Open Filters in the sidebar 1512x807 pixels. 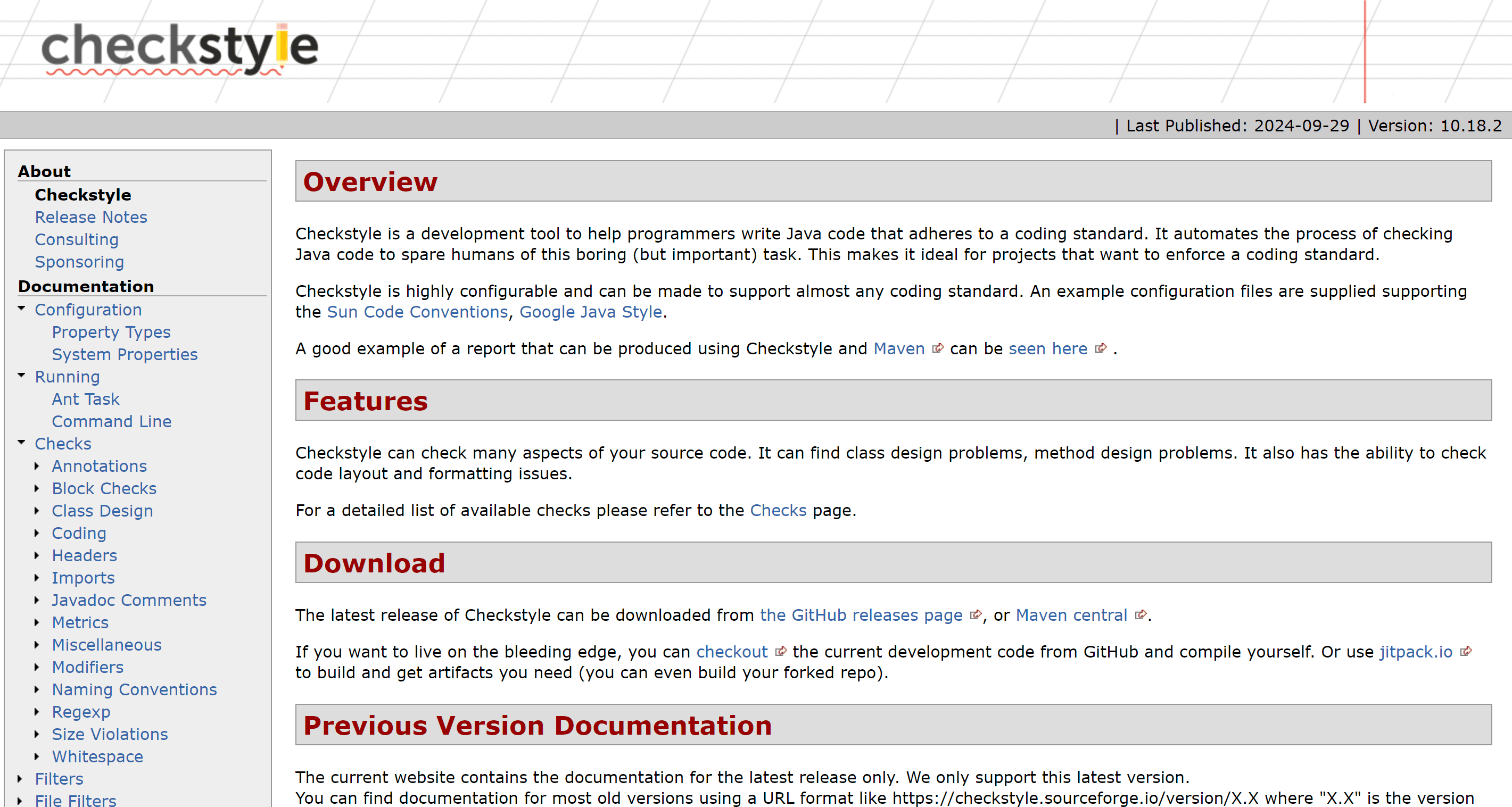pyautogui.click(x=59, y=779)
